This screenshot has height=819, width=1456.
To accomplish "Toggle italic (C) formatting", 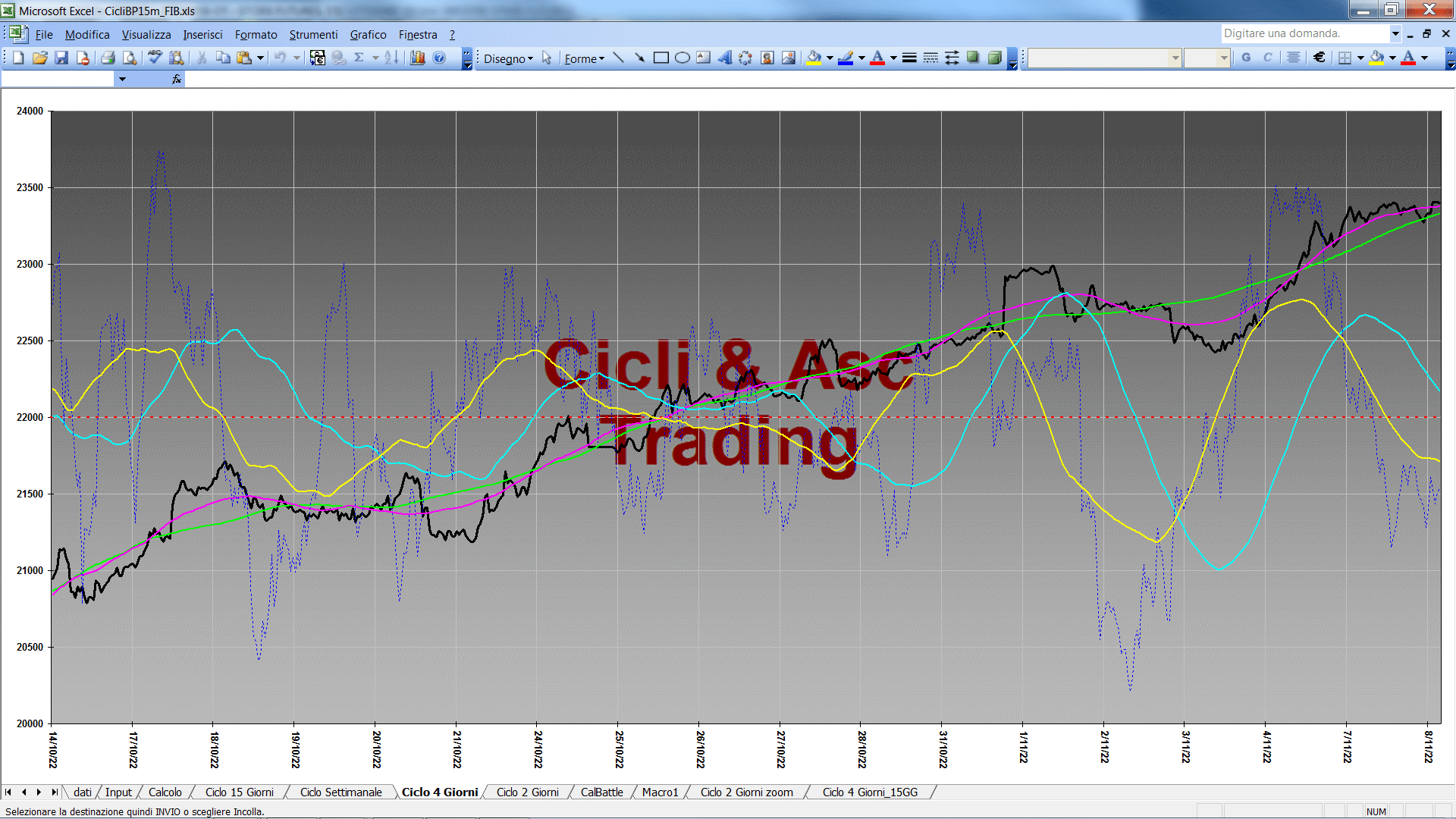I will (1267, 58).
